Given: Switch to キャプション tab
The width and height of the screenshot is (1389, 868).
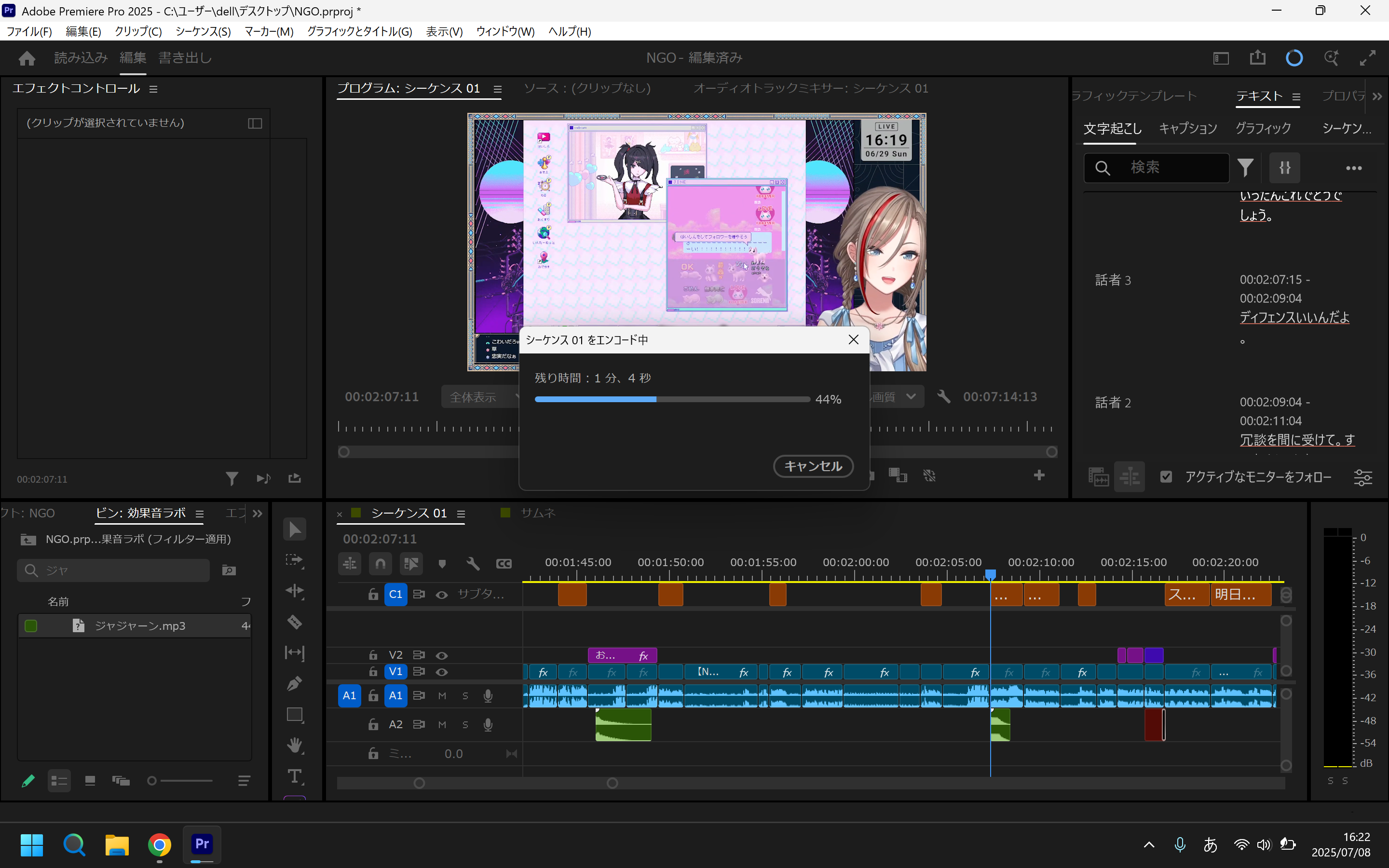Looking at the screenshot, I should tap(1187, 128).
